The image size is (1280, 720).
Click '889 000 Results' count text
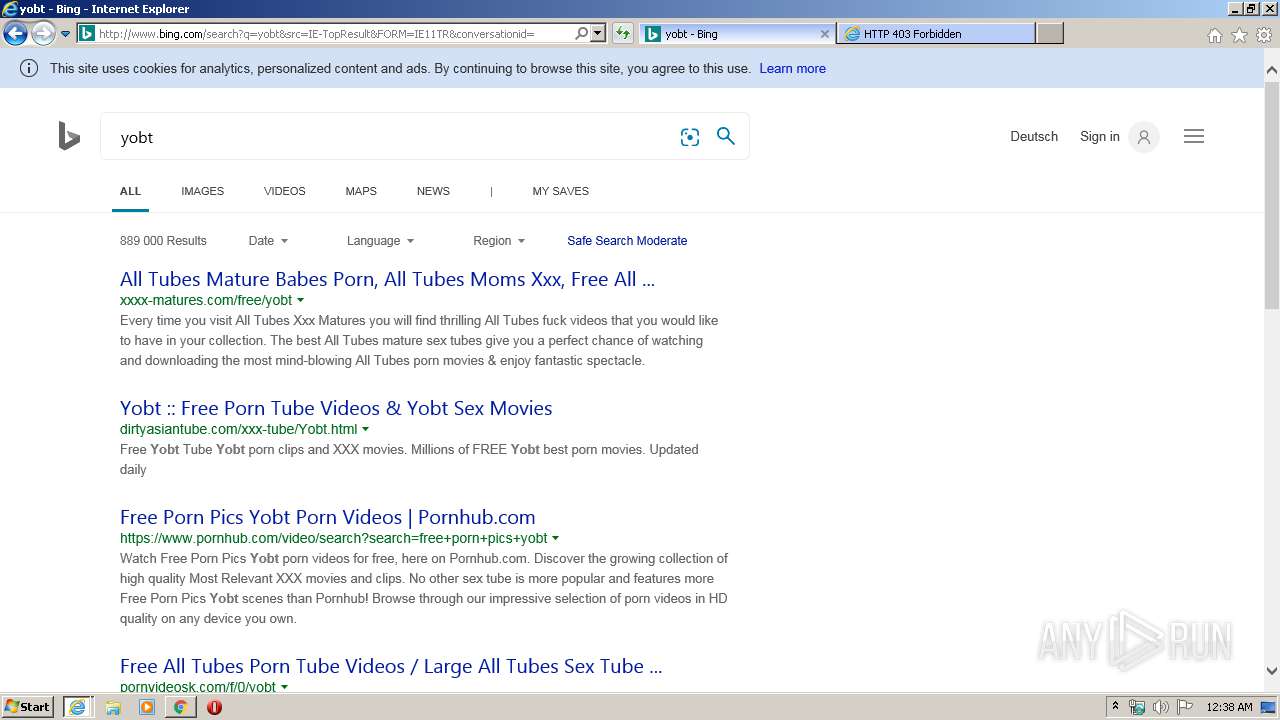pos(163,241)
